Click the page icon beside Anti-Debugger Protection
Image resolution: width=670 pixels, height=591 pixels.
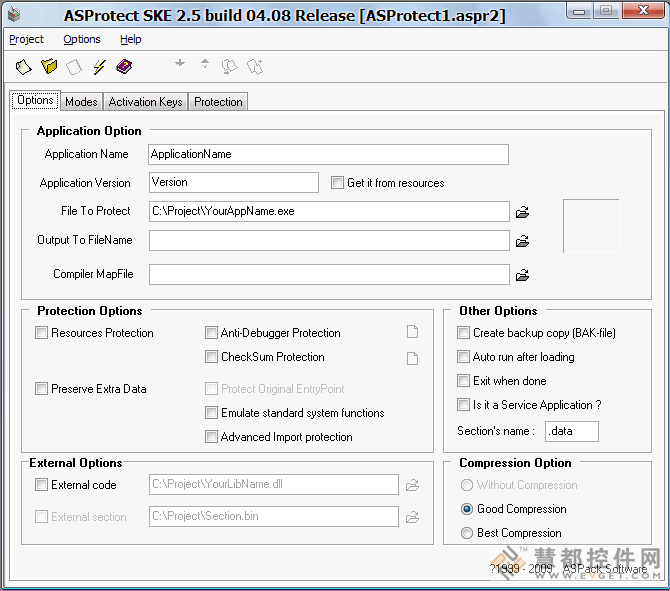tap(412, 332)
